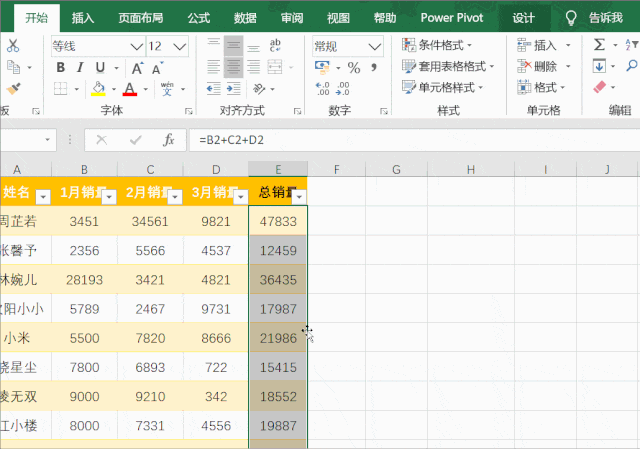This screenshot has height=449, width=640.
Task: Open filter dropdown for 姓名 column
Action: point(43,197)
